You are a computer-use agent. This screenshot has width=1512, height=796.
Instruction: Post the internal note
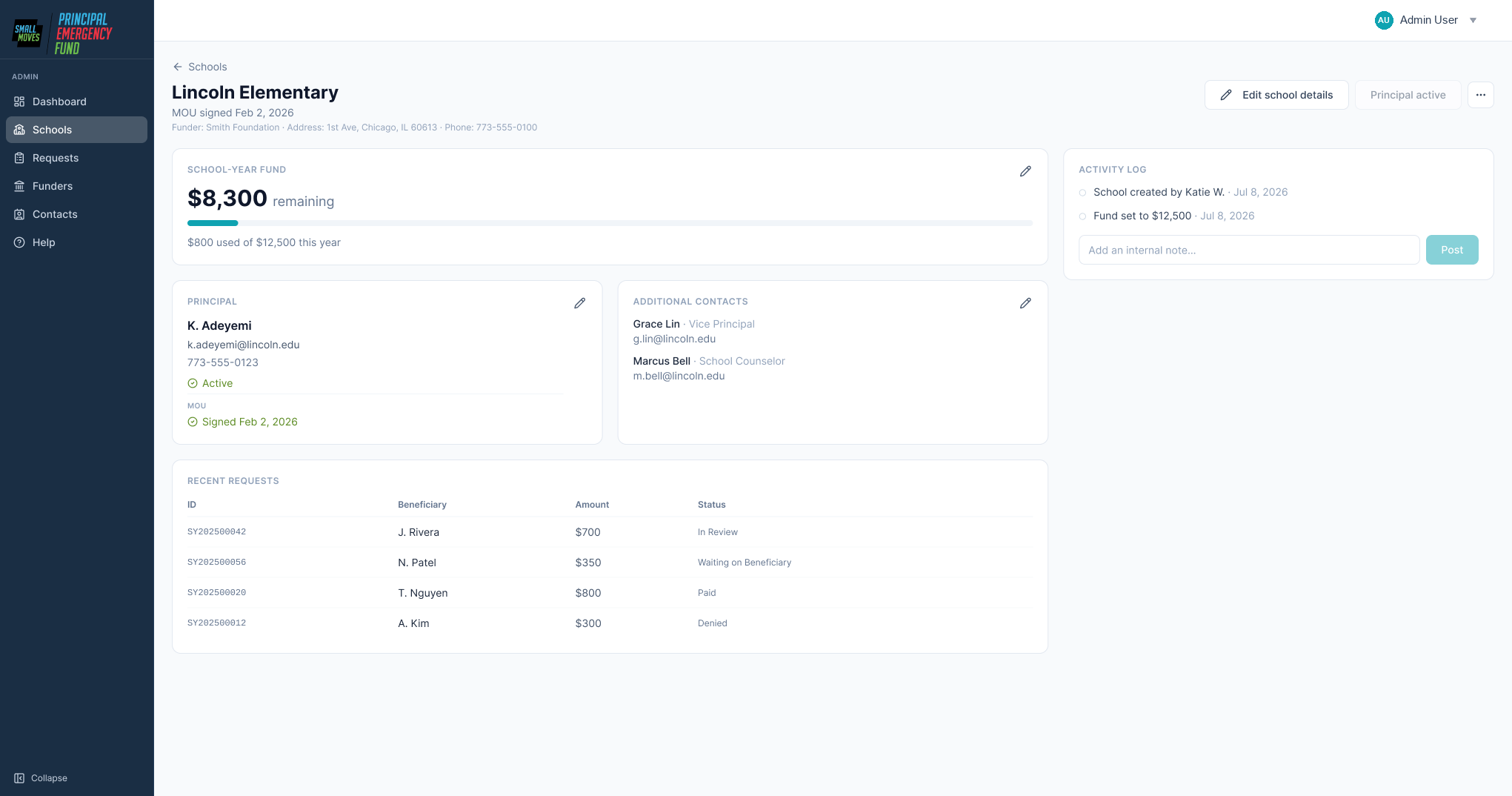[x=1452, y=250]
